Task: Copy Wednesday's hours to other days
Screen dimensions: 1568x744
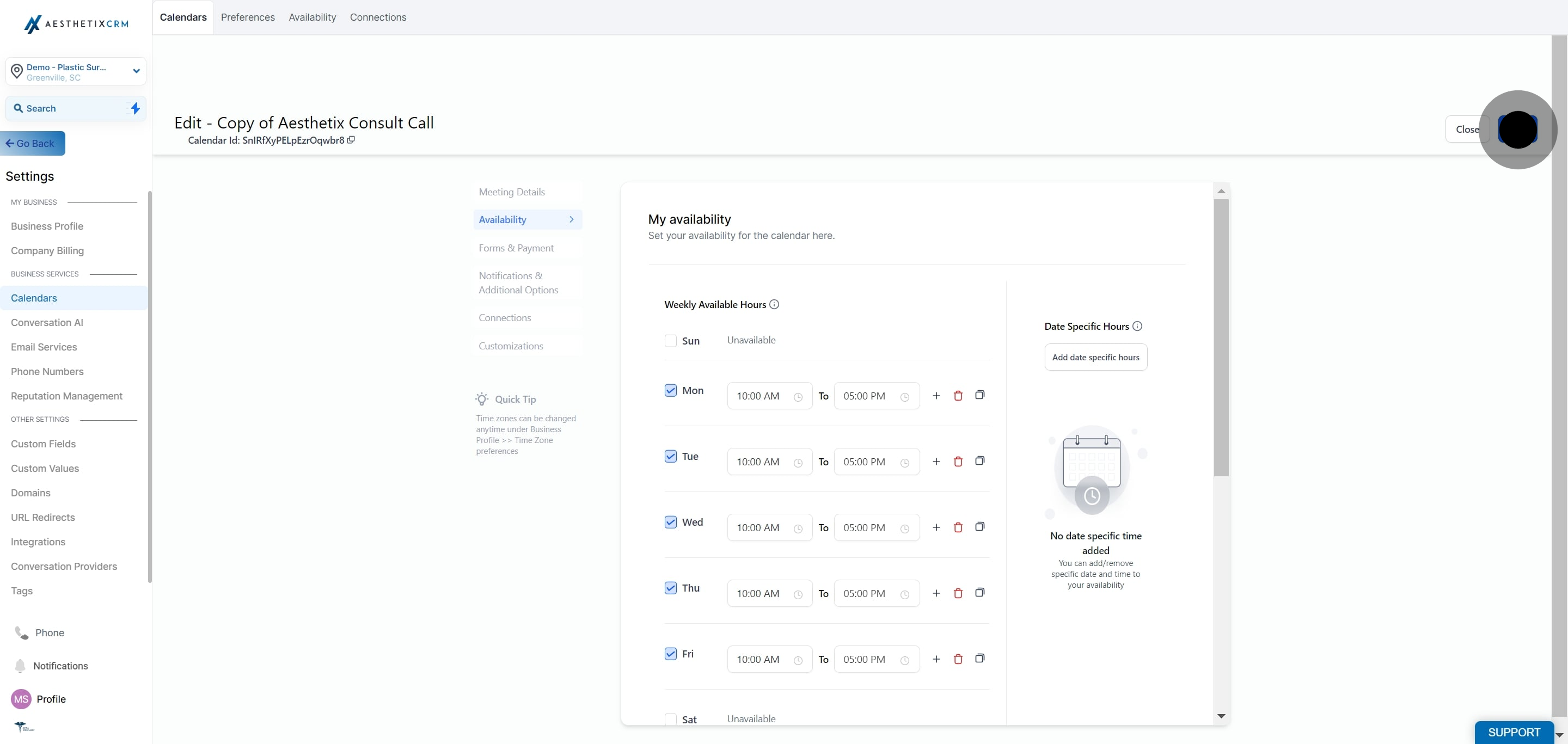Action: [x=979, y=527]
